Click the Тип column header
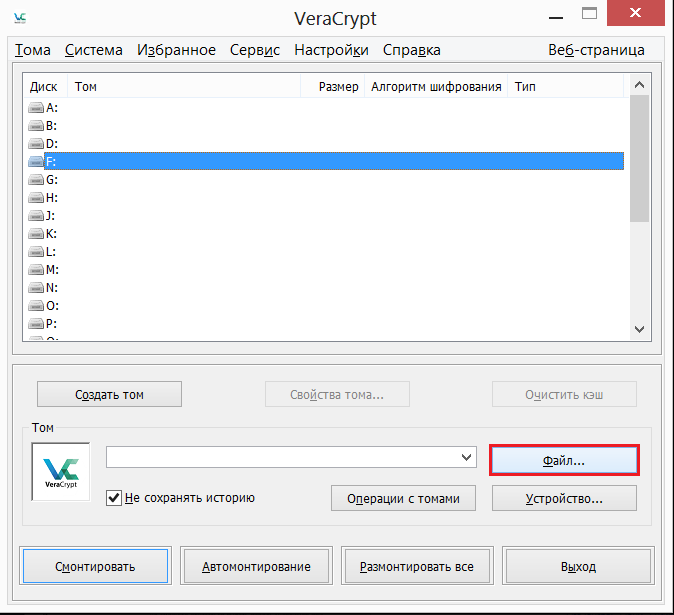 point(565,86)
